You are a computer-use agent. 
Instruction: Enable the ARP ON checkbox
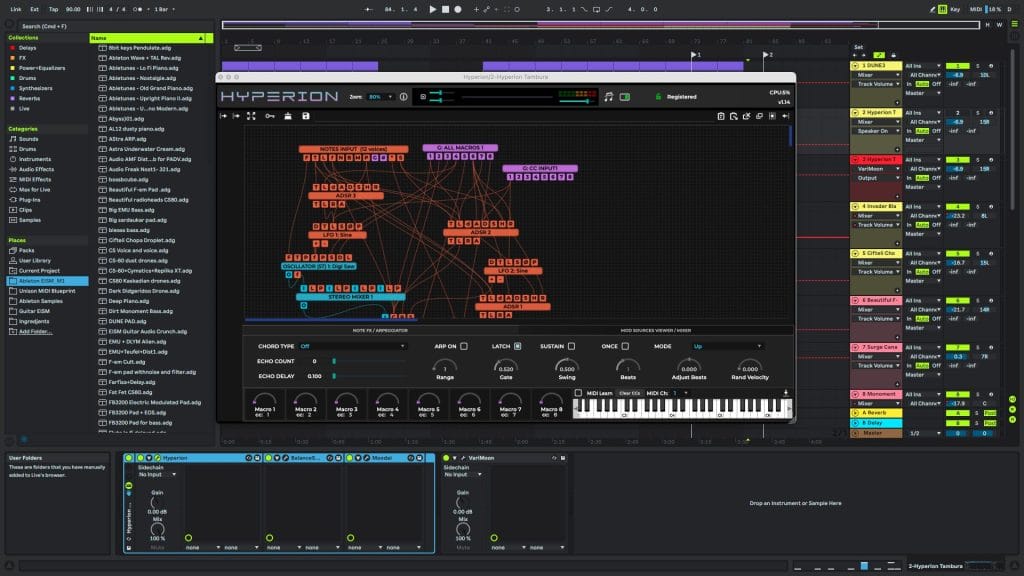(x=464, y=346)
